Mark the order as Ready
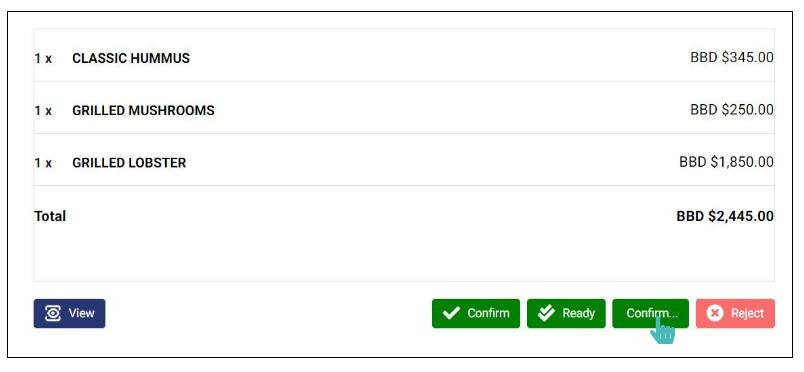The height and width of the screenshot is (372, 804). (578, 313)
